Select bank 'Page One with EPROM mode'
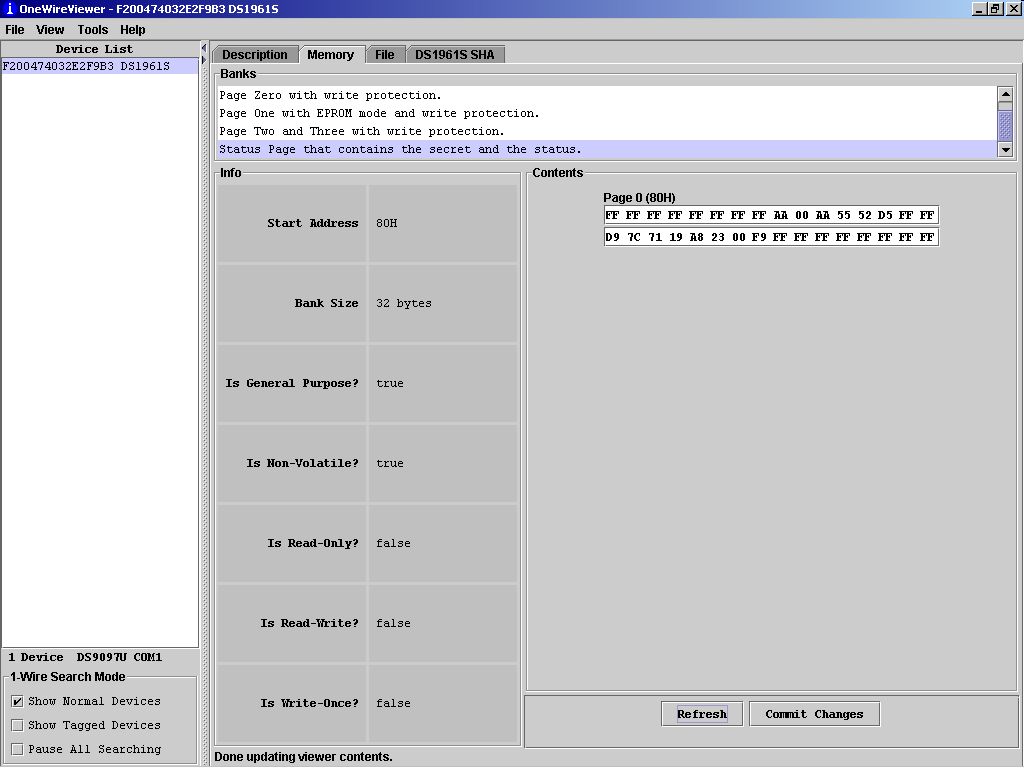Screen dimensions: 1024x768 click(x=607, y=114)
